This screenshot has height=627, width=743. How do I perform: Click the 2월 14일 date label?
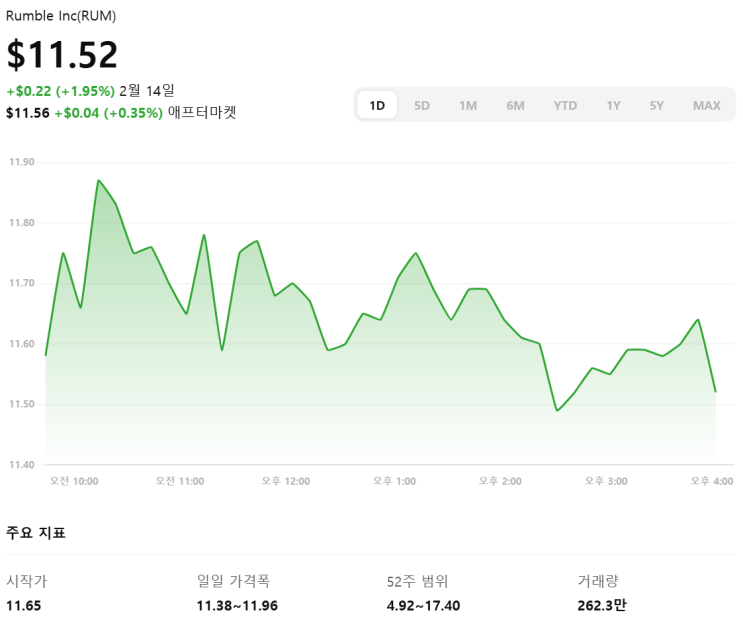tap(147, 90)
